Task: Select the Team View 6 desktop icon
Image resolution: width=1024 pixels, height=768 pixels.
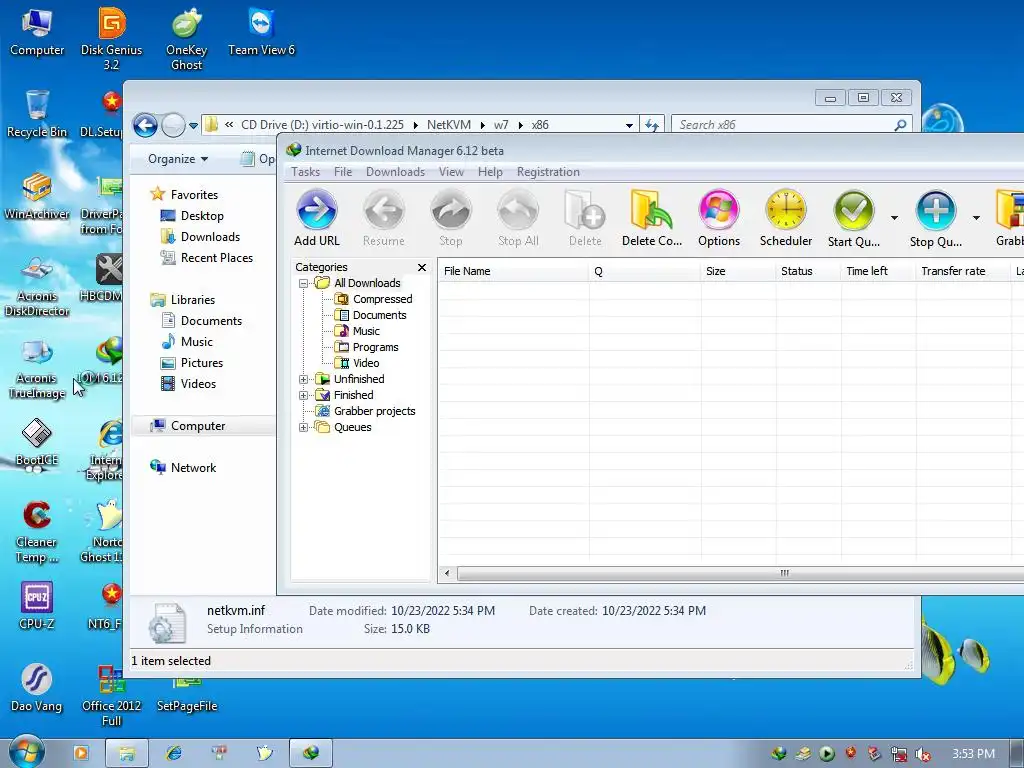Action: pyautogui.click(x=261, y=31)
